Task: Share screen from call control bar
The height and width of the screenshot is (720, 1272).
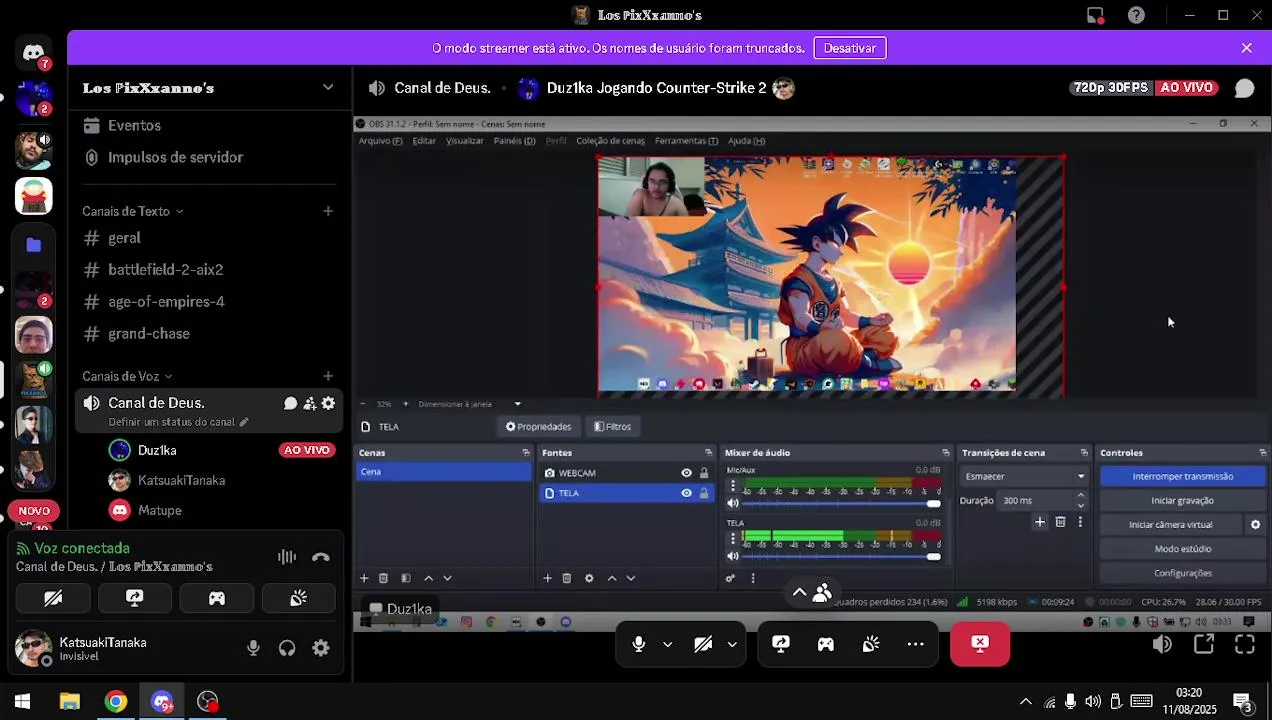Action: pyautogui.click(x=781, y=645)
